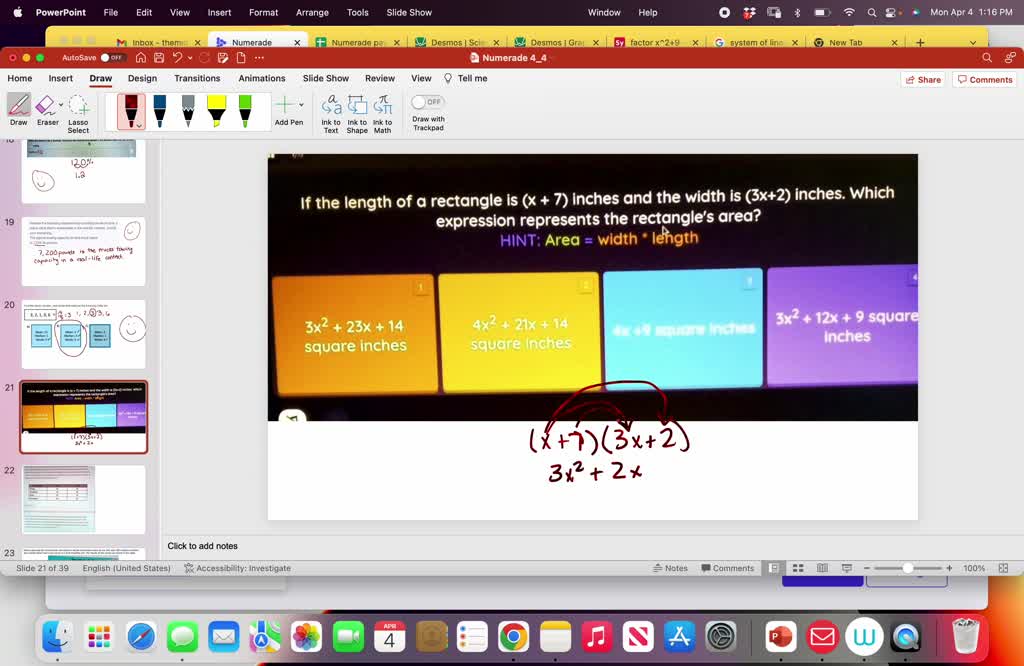Activate the Lasso Select tool
1024x666 pixels.
pyautogui.click(x=78, y=110)
